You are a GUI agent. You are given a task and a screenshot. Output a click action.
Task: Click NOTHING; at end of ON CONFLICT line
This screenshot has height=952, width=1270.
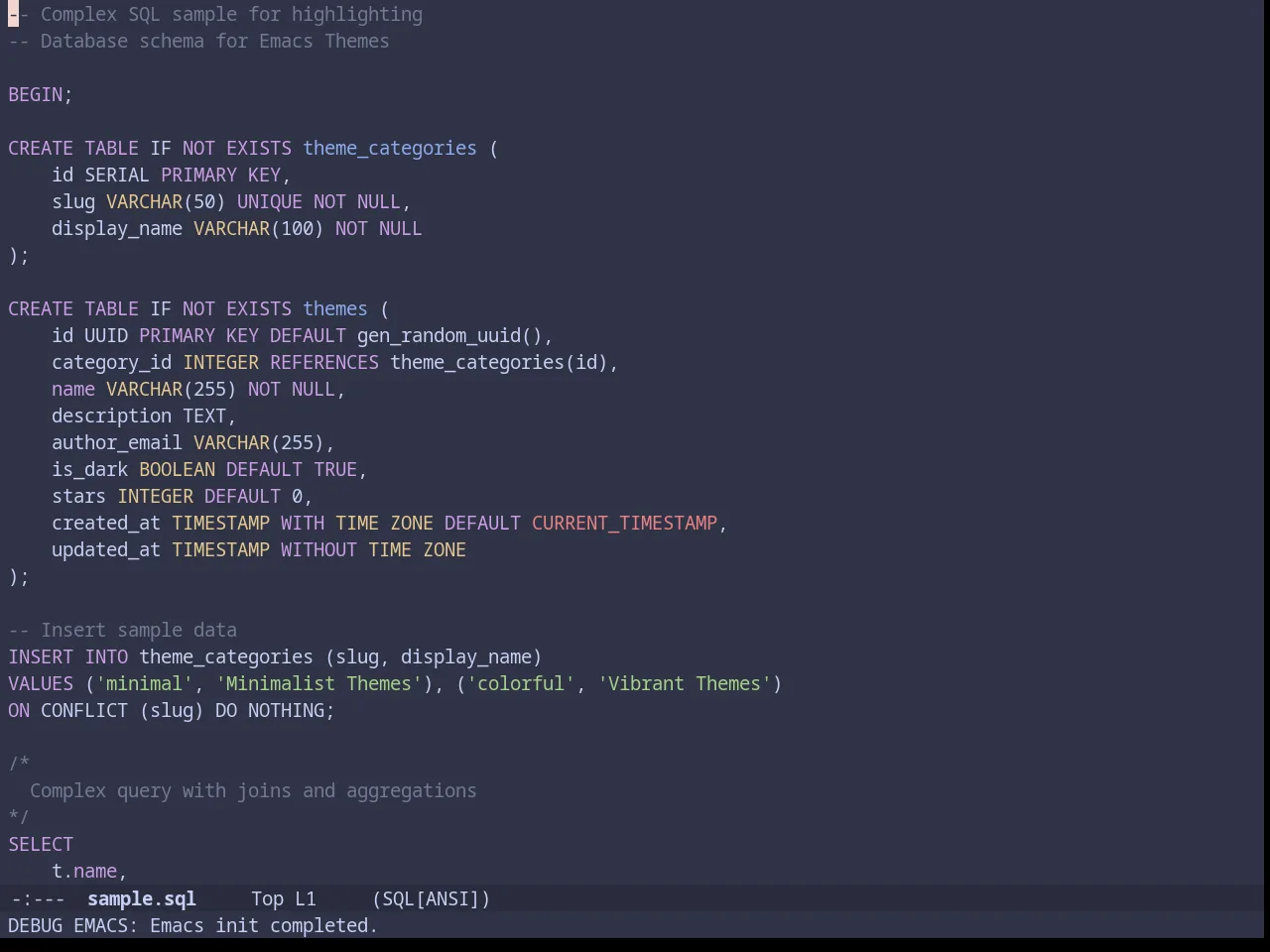(292, 710)
